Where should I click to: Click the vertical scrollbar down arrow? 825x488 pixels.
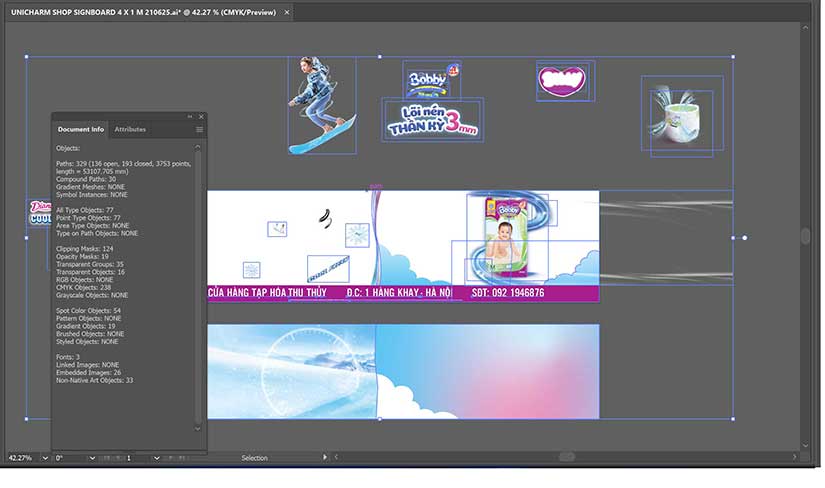pos(805,445)
